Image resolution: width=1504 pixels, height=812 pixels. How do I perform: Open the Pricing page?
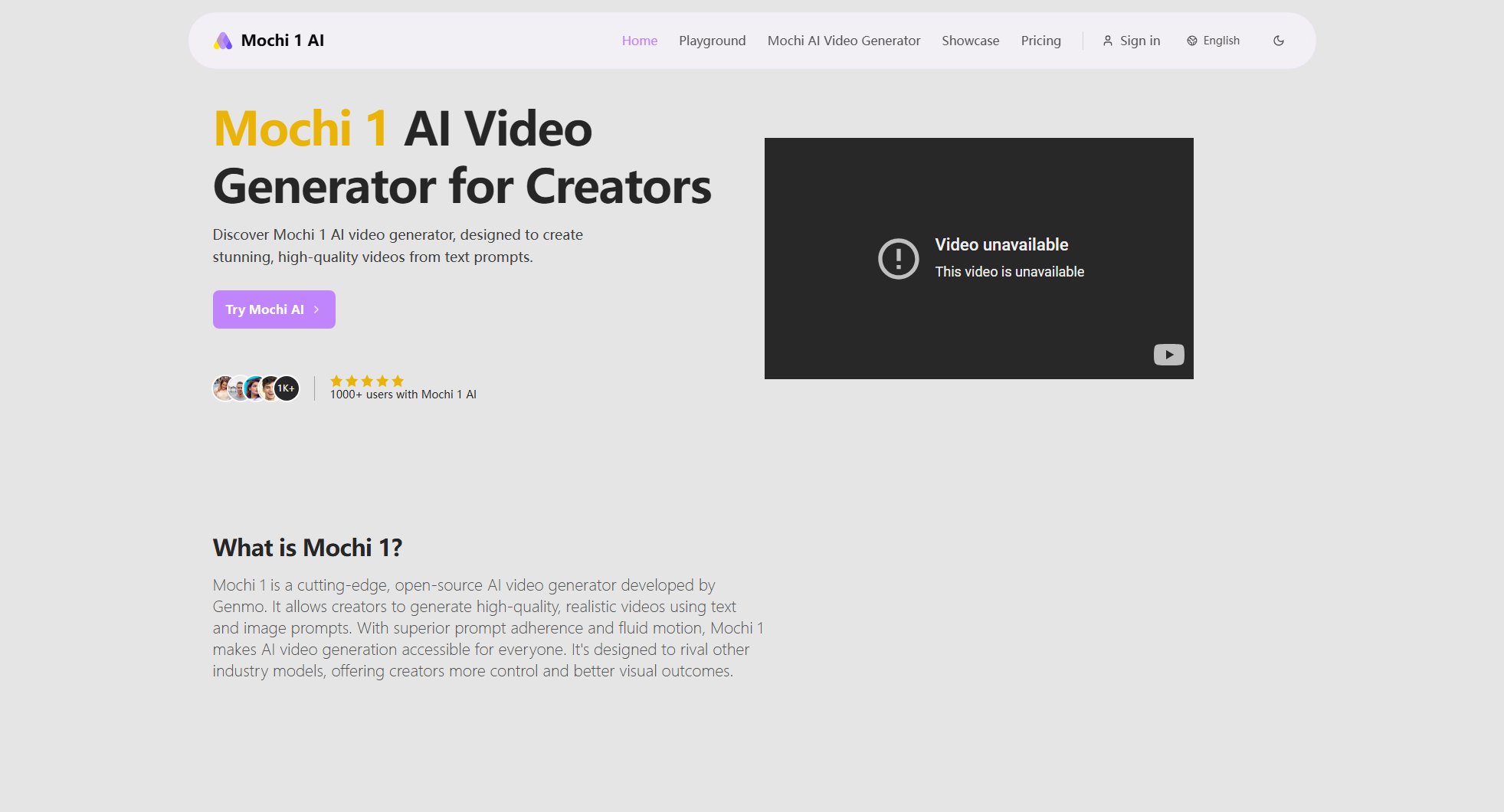point(1040,41)
